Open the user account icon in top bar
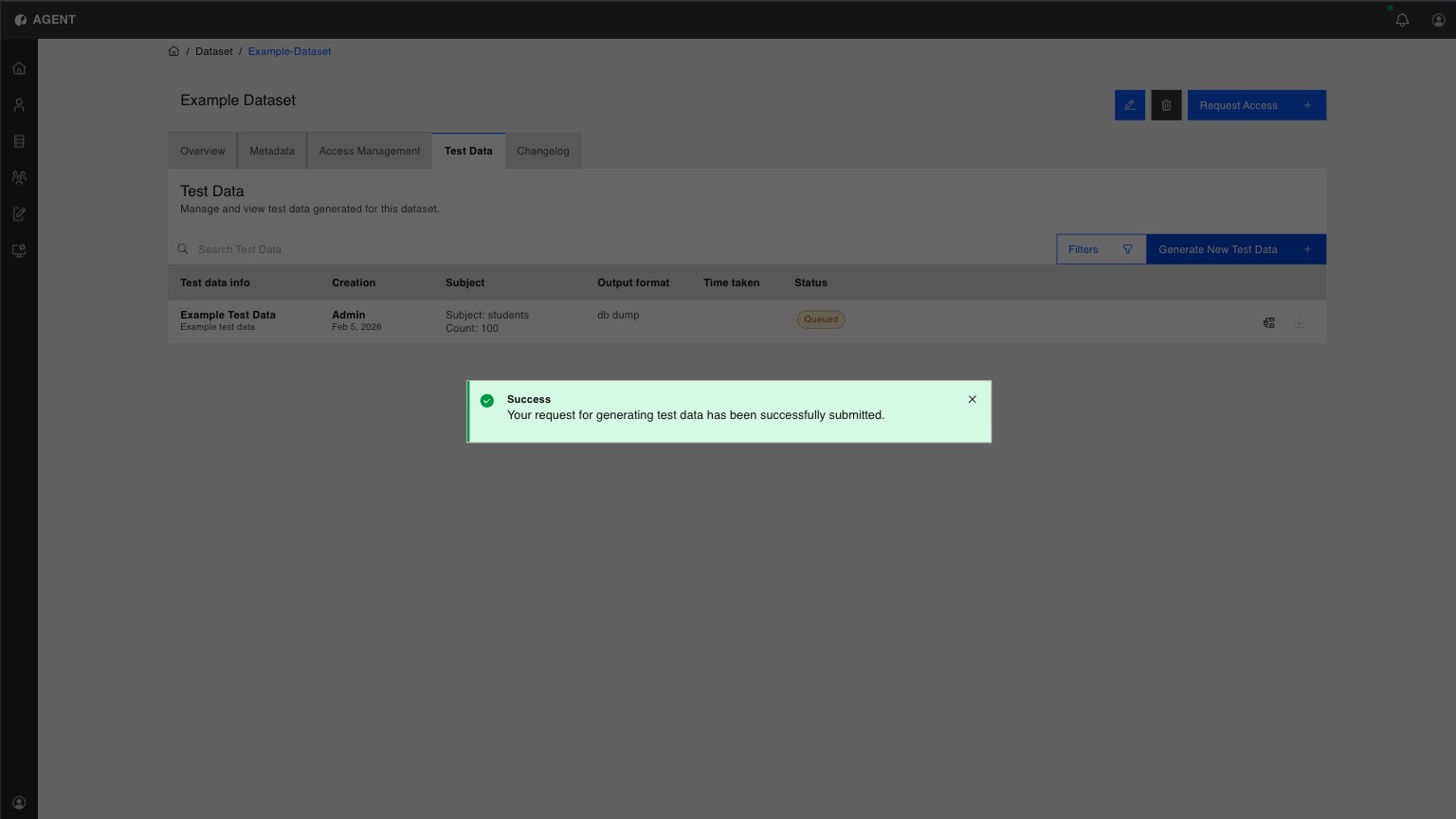The image size is (1456, 819). [1438, 20]
